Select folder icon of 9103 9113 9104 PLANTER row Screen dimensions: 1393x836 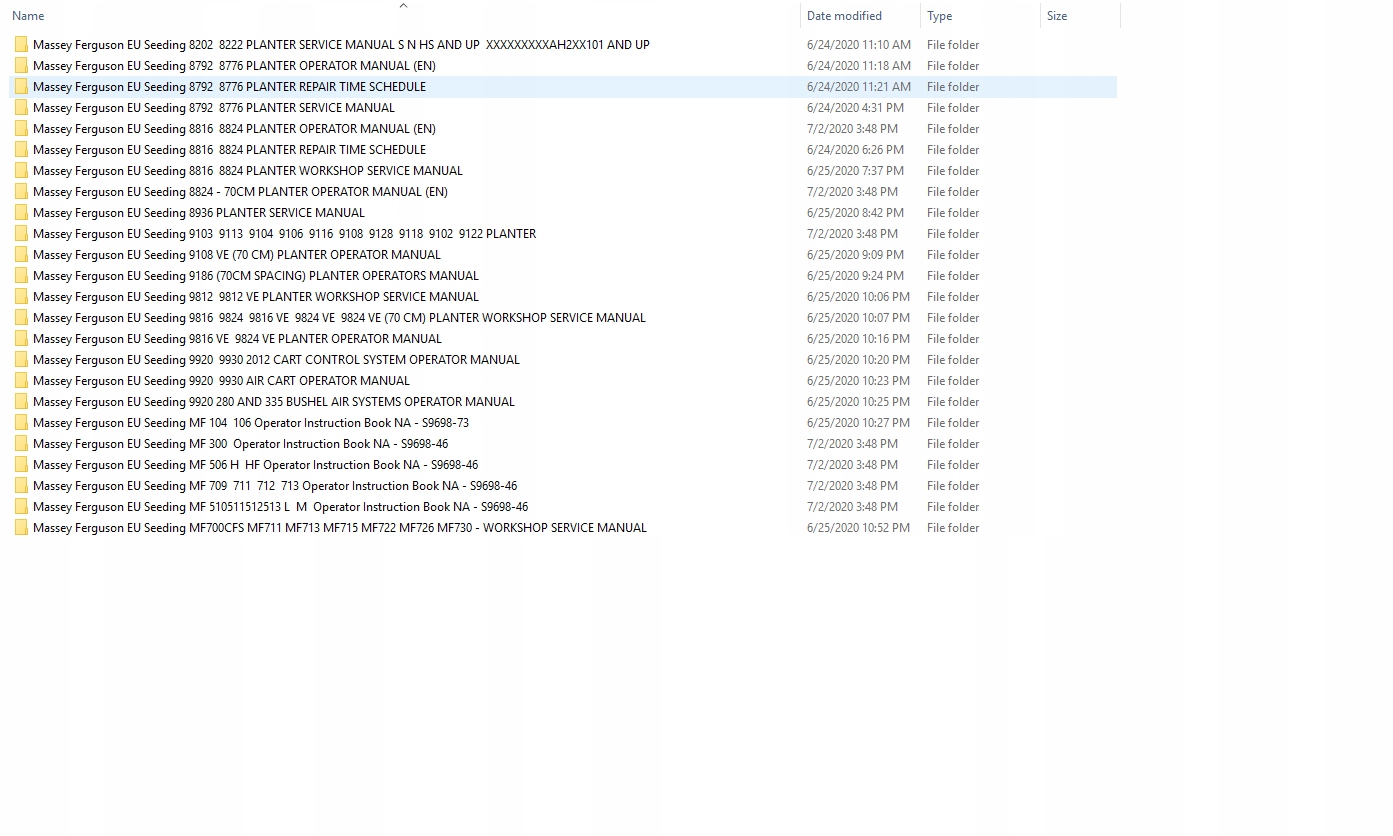pyautogui.click(x=21, y=234)
